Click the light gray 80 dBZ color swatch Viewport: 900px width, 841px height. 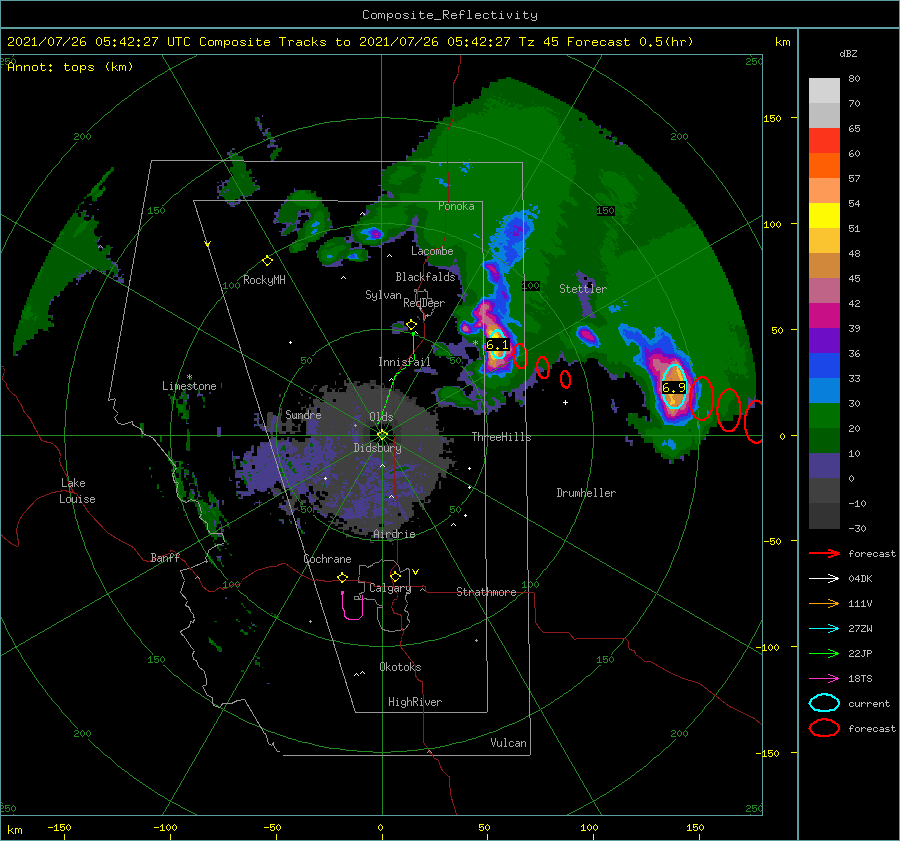coord(824,91)
